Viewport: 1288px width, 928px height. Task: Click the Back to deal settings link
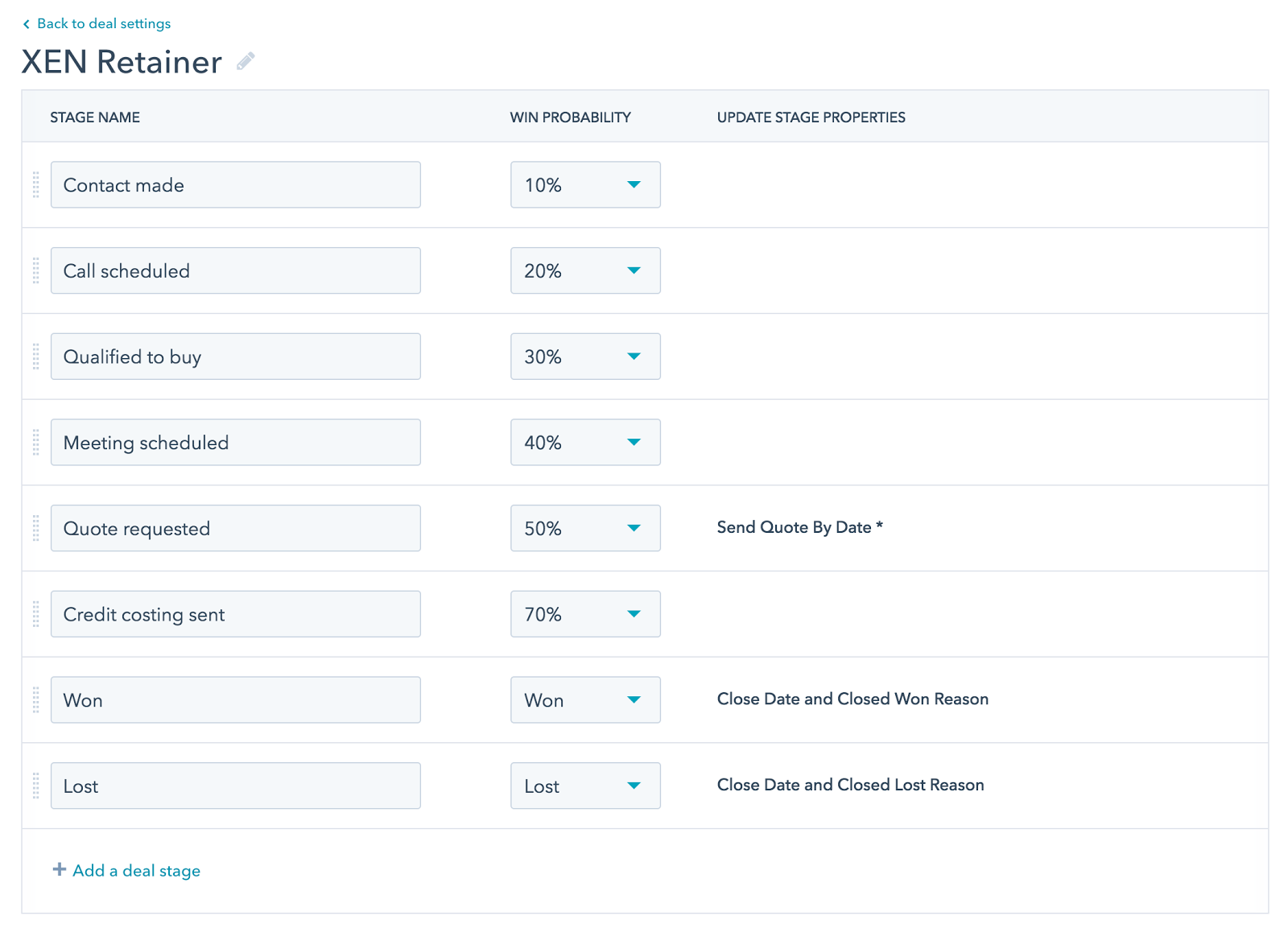[x=104, y=23]
